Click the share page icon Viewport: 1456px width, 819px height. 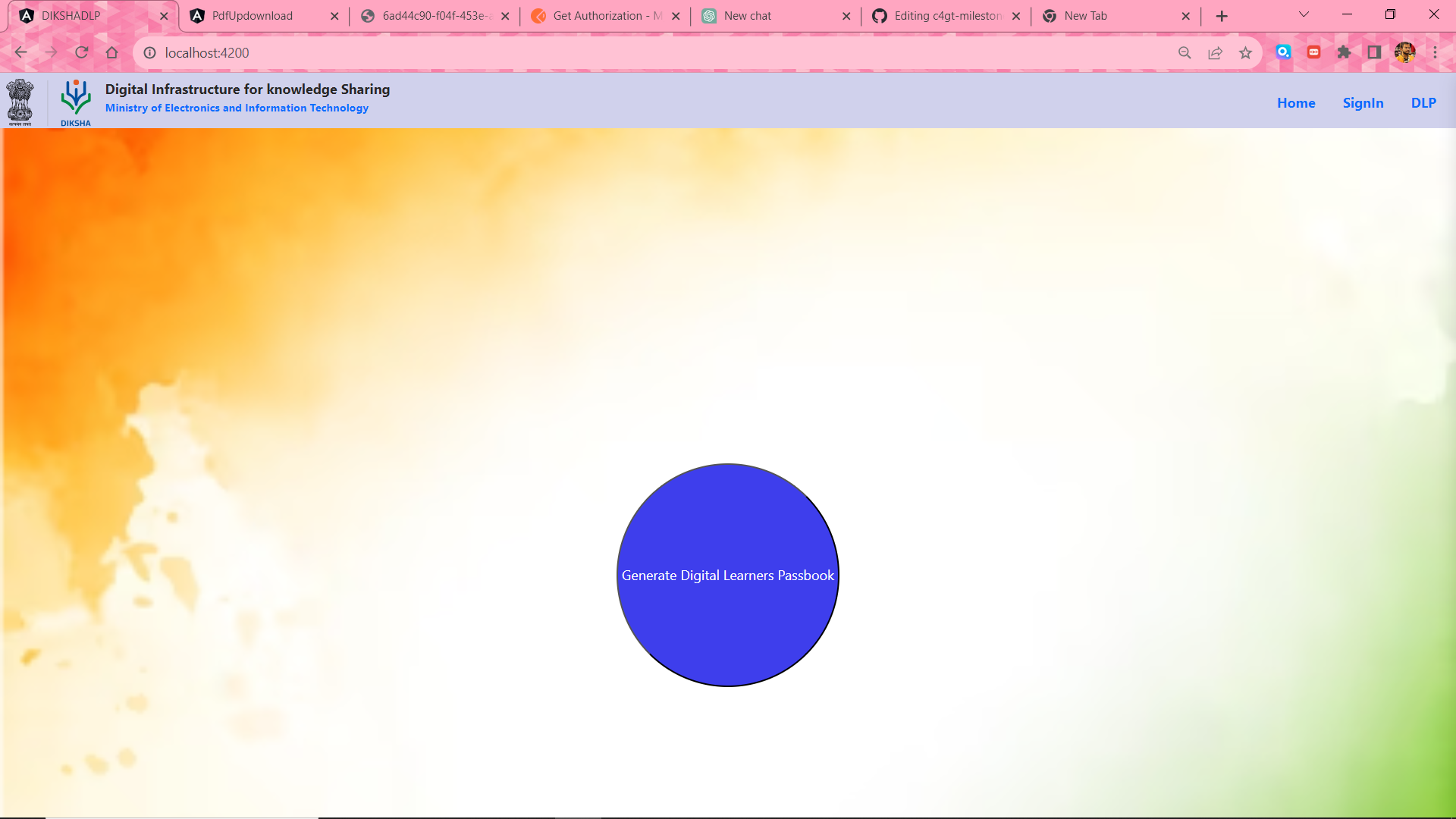pos(1215,52)
